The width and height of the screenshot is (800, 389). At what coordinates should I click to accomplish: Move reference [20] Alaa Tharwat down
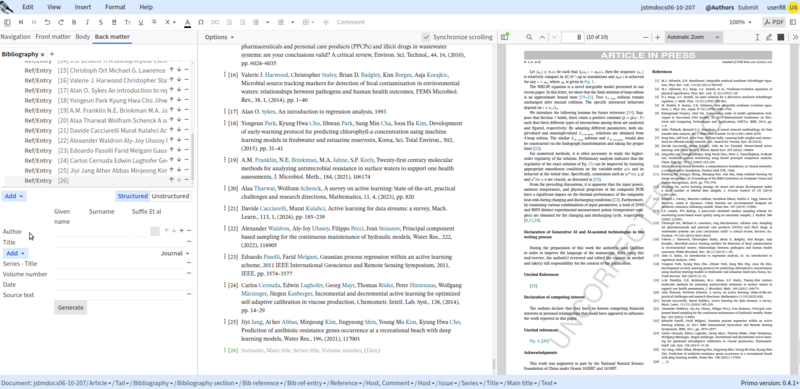point(179,120)
